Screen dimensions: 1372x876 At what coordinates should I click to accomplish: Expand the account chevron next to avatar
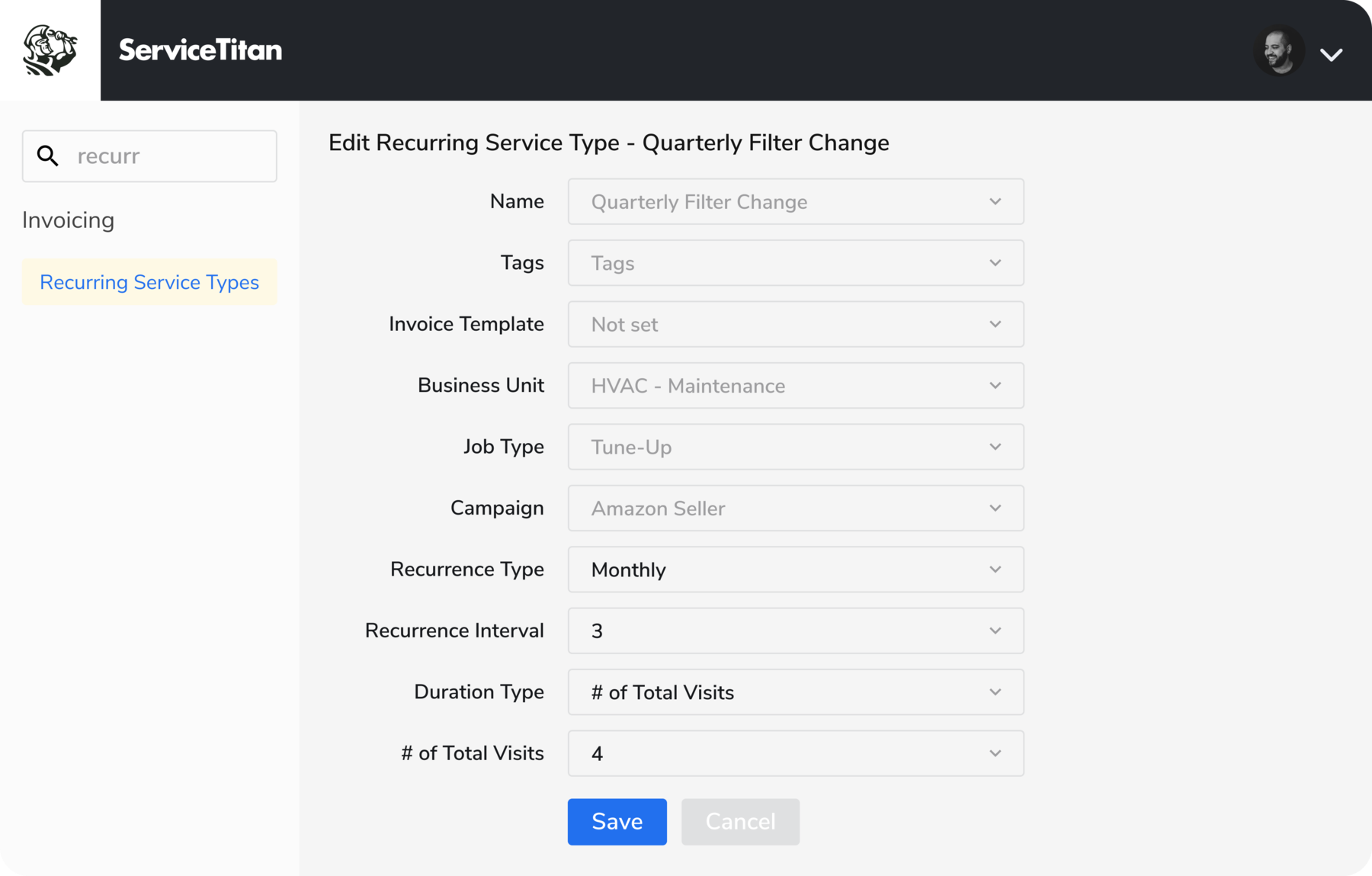pyautogui.click(x=1332, y=53)
